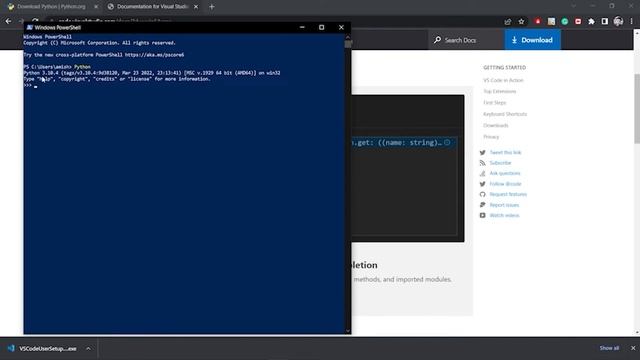The image size is (640, 360).
Task: Click Watch videos link
Action: click(x=504, y=216)
